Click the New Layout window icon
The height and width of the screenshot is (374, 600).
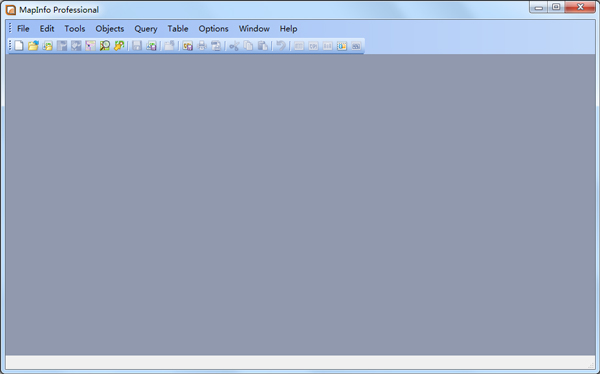click(341, 46)
